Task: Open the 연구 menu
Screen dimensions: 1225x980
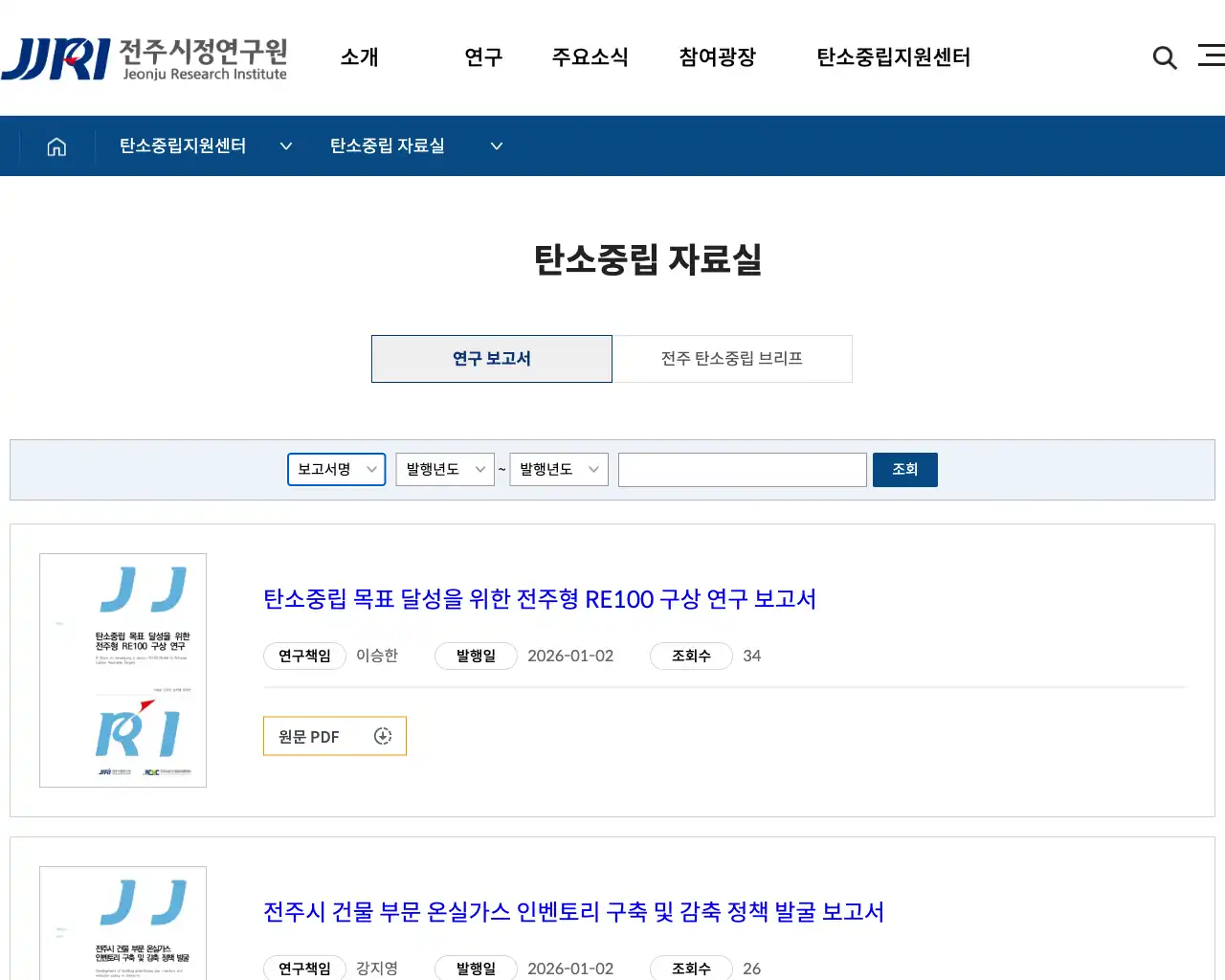Action: pyautogui.click(x=483, y=57)
